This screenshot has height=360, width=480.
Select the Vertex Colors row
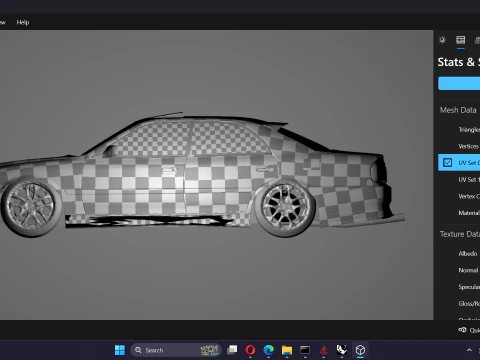tap(459, 196)
